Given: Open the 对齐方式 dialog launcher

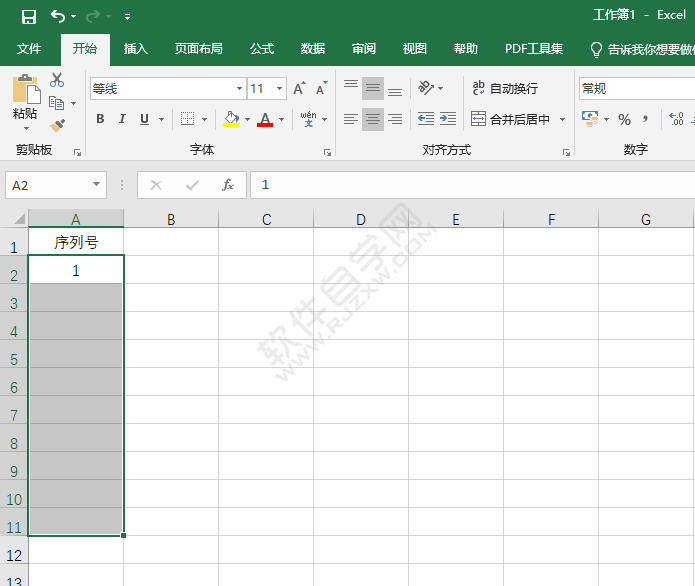Looking at the screenshot, I should [566, 152].
